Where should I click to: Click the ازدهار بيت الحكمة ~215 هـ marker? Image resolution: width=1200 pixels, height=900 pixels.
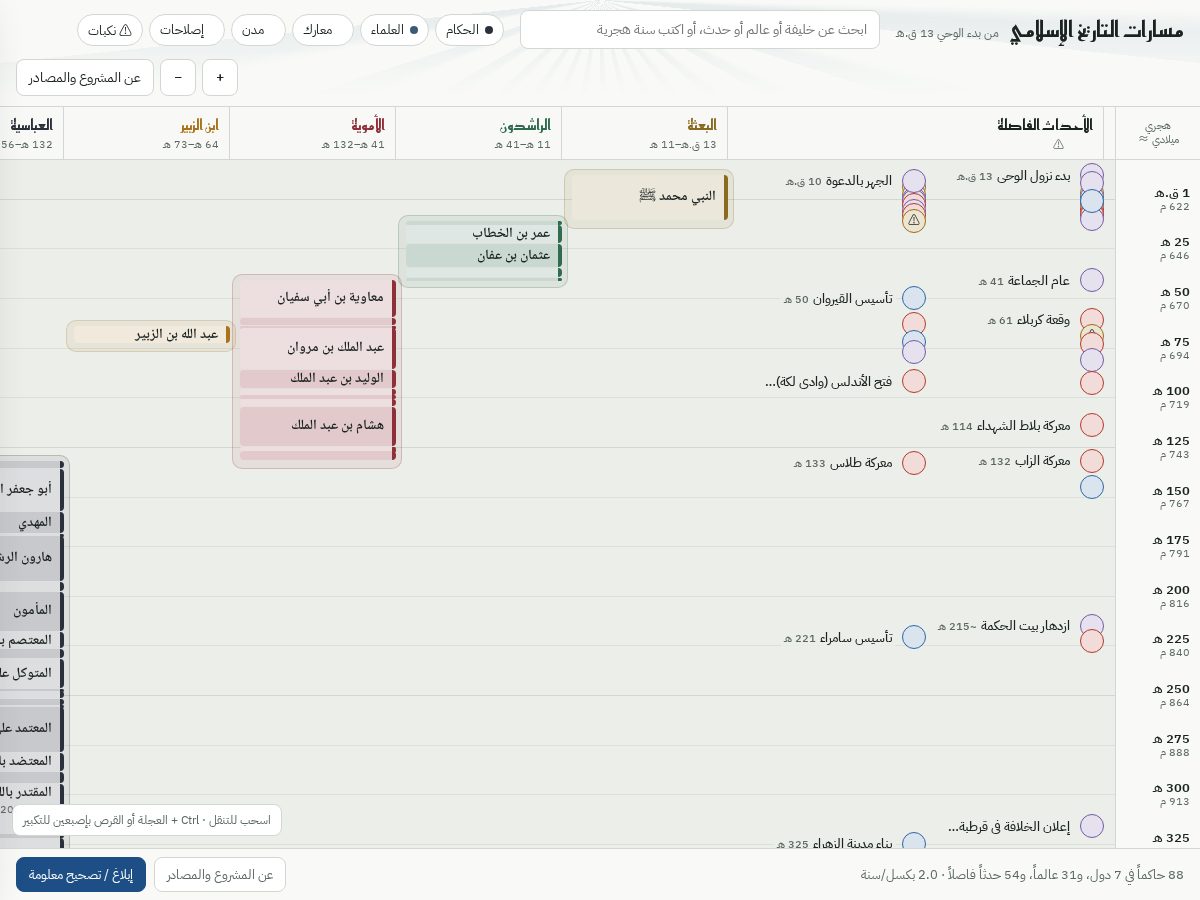1092,626
